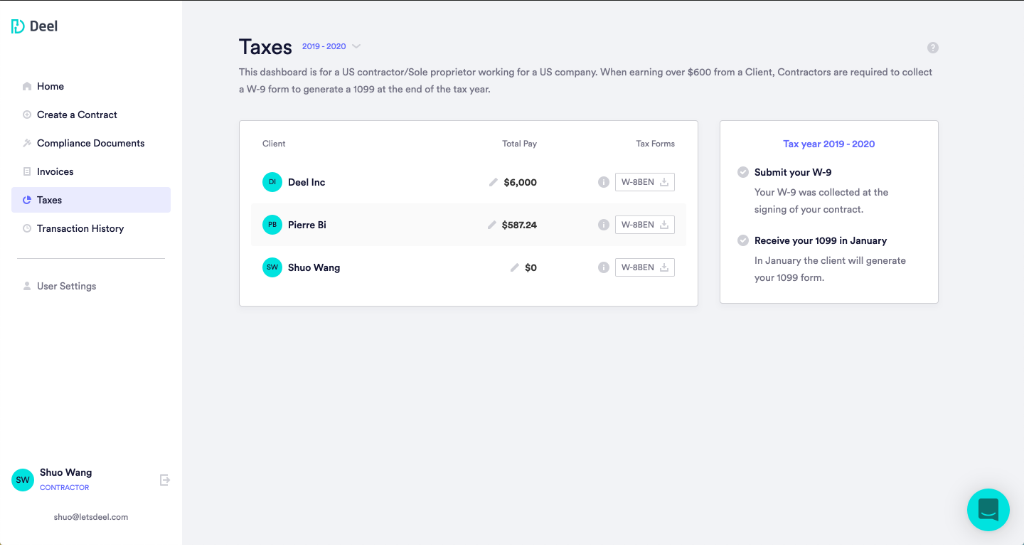Click the Tax year 2019 - 2020 link
The width and height of the screenshot is (1024, 545).
coord(829,144)
